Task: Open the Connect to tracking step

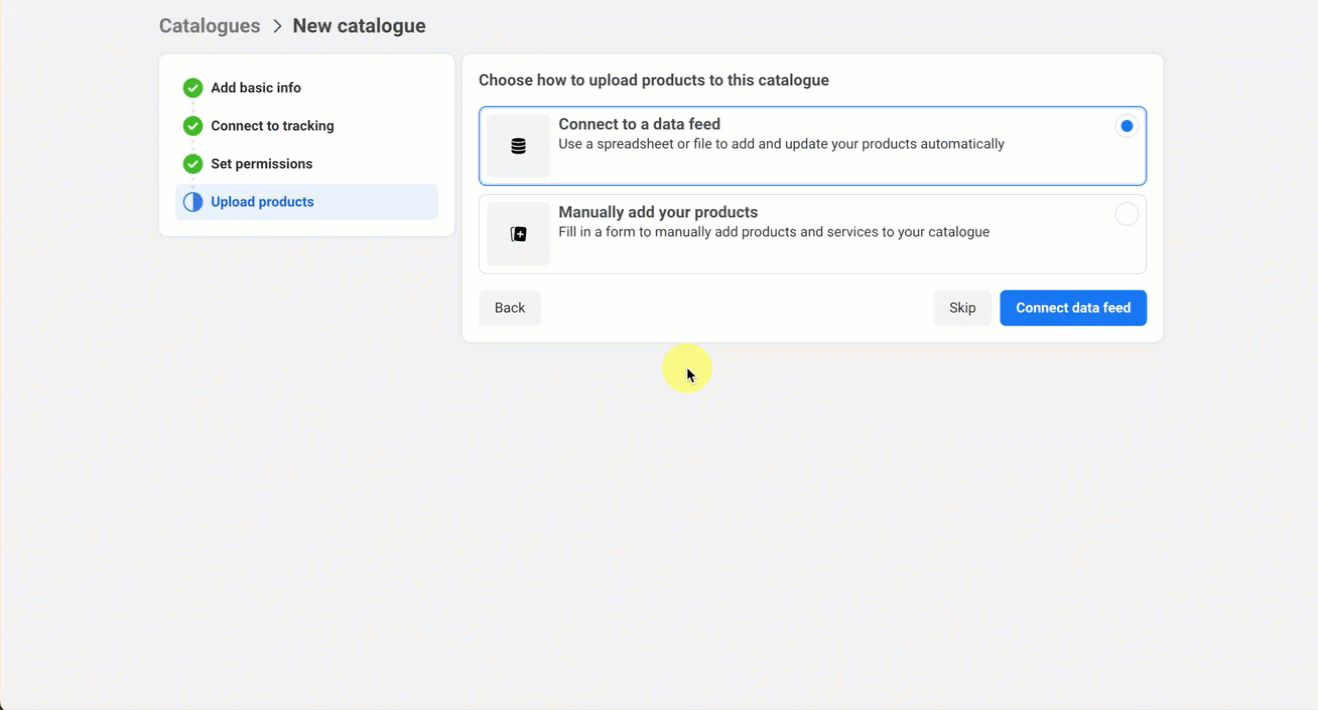Action: pyautogui.click(x=272, y=126)
